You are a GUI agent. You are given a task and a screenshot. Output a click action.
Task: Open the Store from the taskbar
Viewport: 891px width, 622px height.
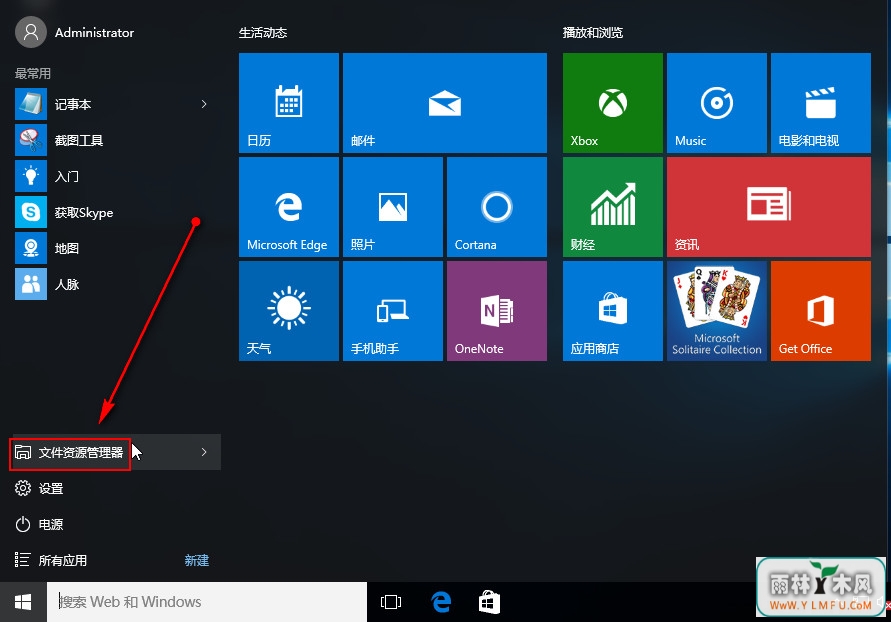coord(489,602)
